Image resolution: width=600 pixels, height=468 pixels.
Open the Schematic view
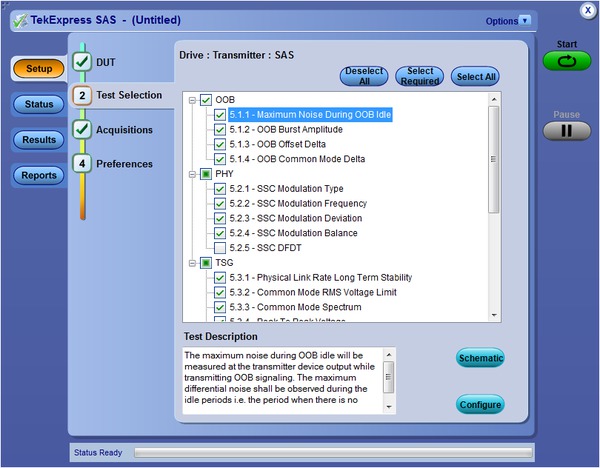tap(480, 358)
